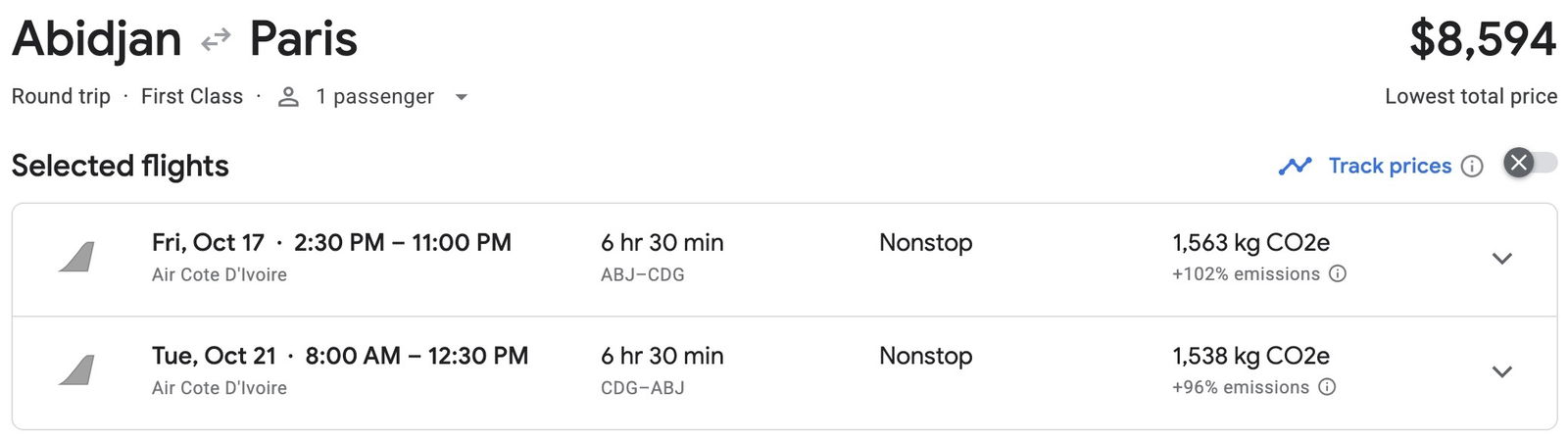The image size is (1568, 441).
Task: Click Air Cote D'Ivoire logo for Oct 17
Action: [76, 258]
